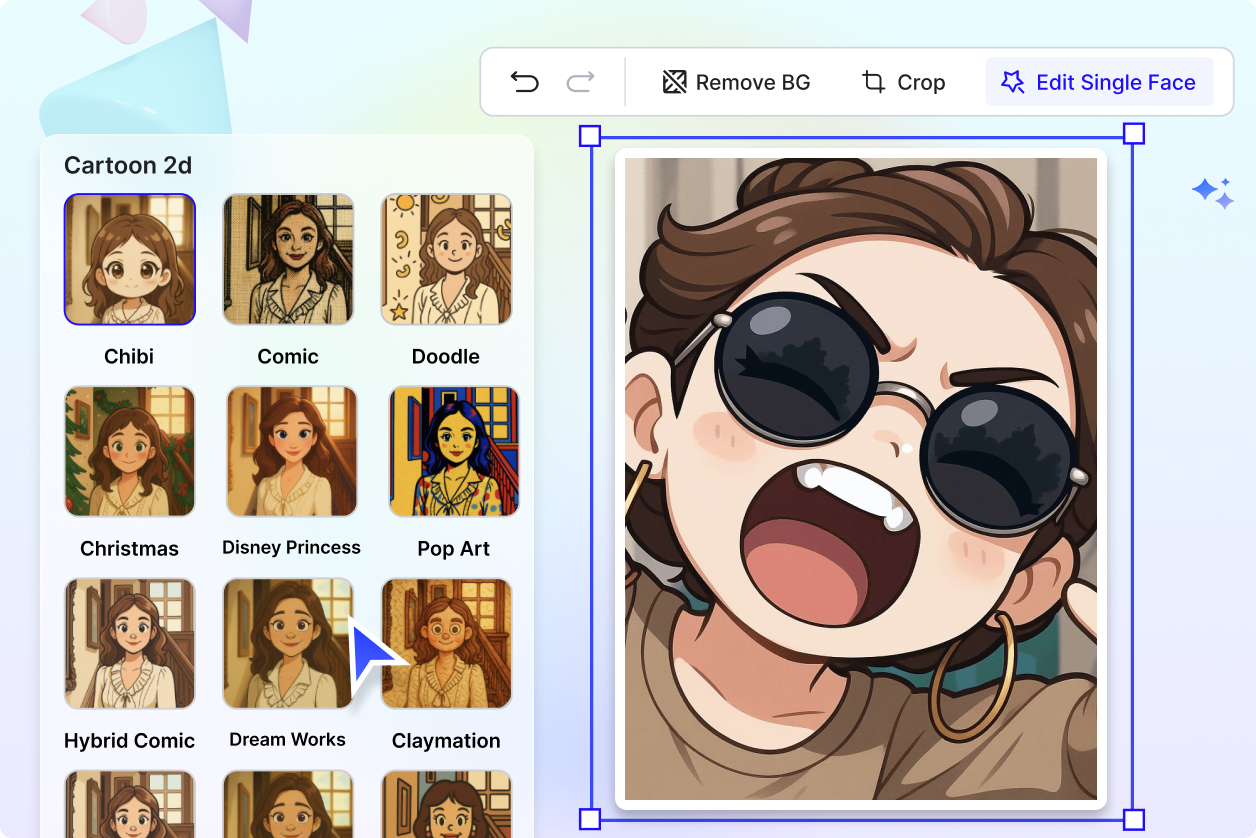The height and width of the screenshot is (838, 1256).
Task: Activate Edit Single Face mode
Action: click(x=1098, y=82)
